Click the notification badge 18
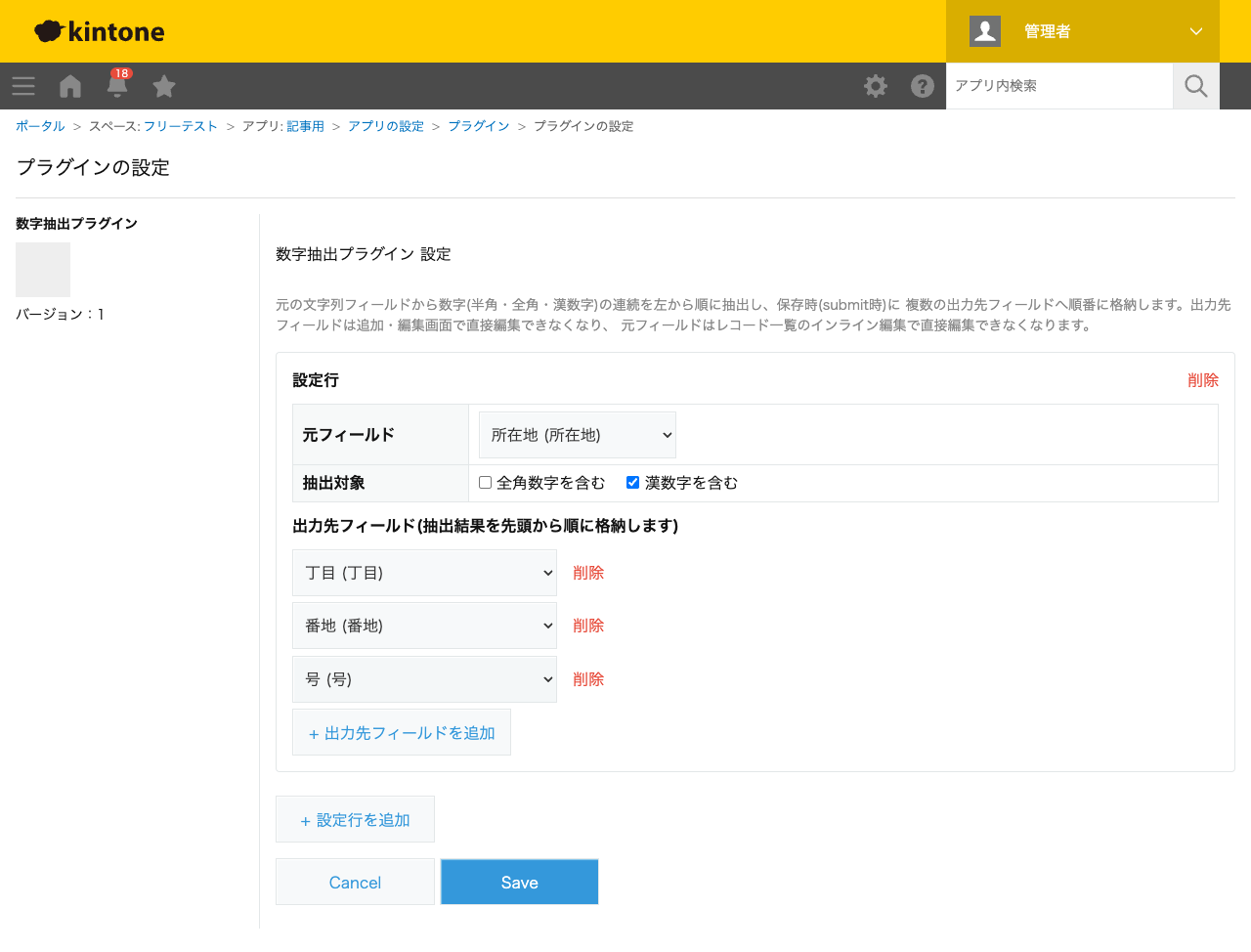The width and height of the screenshot is (1251, 952). tap(121, 73)
